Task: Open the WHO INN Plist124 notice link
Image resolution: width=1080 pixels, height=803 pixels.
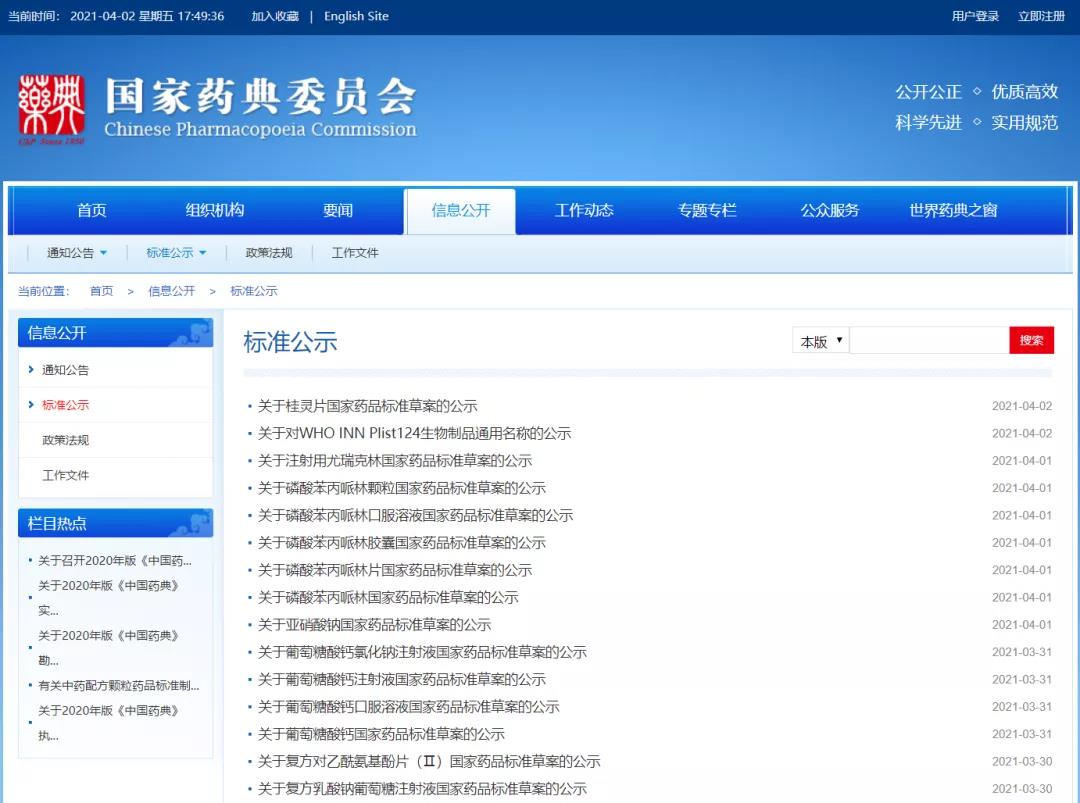Action: [414, 434]
